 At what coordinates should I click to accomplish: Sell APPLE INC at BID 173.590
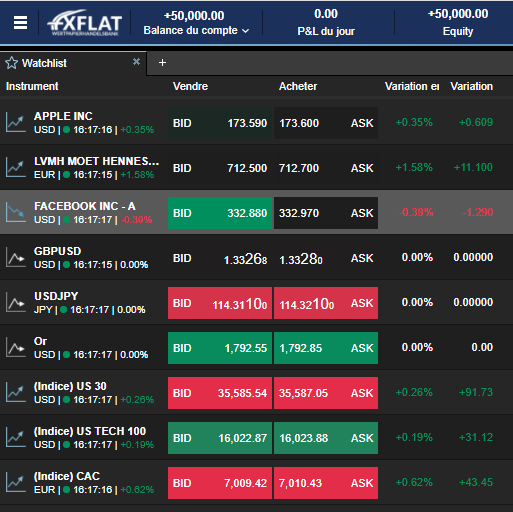pyautogui.click(x=220, y=123)
